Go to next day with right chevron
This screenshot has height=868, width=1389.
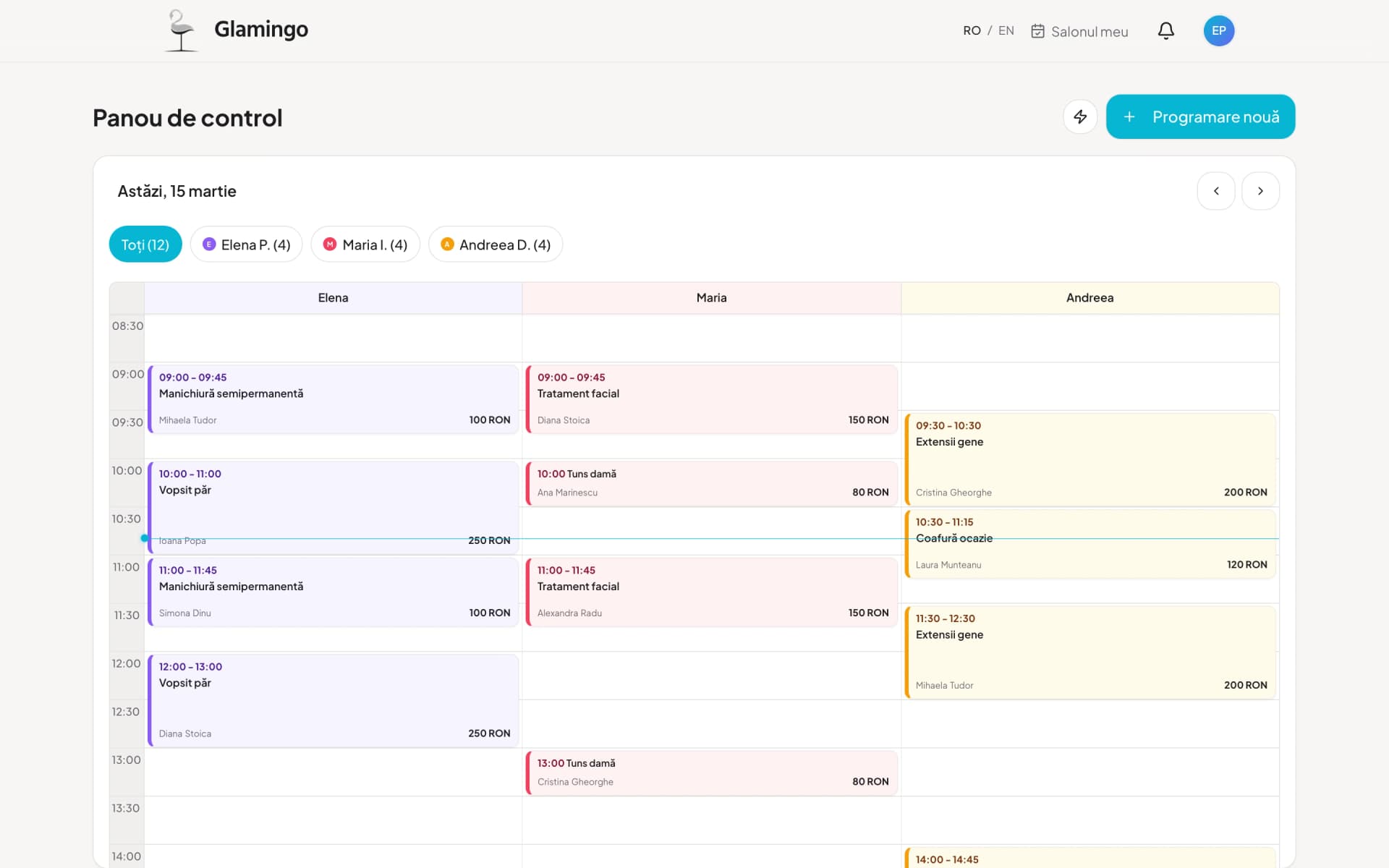1260,191
